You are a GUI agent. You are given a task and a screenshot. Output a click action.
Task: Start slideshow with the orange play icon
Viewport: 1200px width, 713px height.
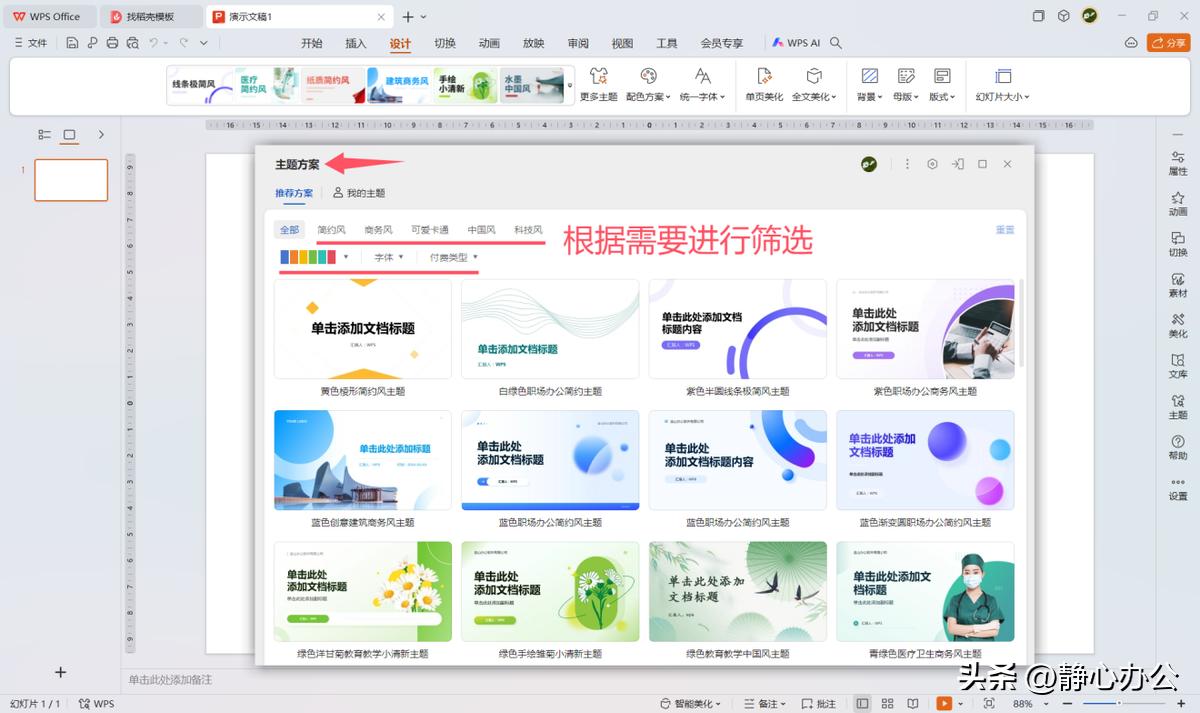pos(945,703)
